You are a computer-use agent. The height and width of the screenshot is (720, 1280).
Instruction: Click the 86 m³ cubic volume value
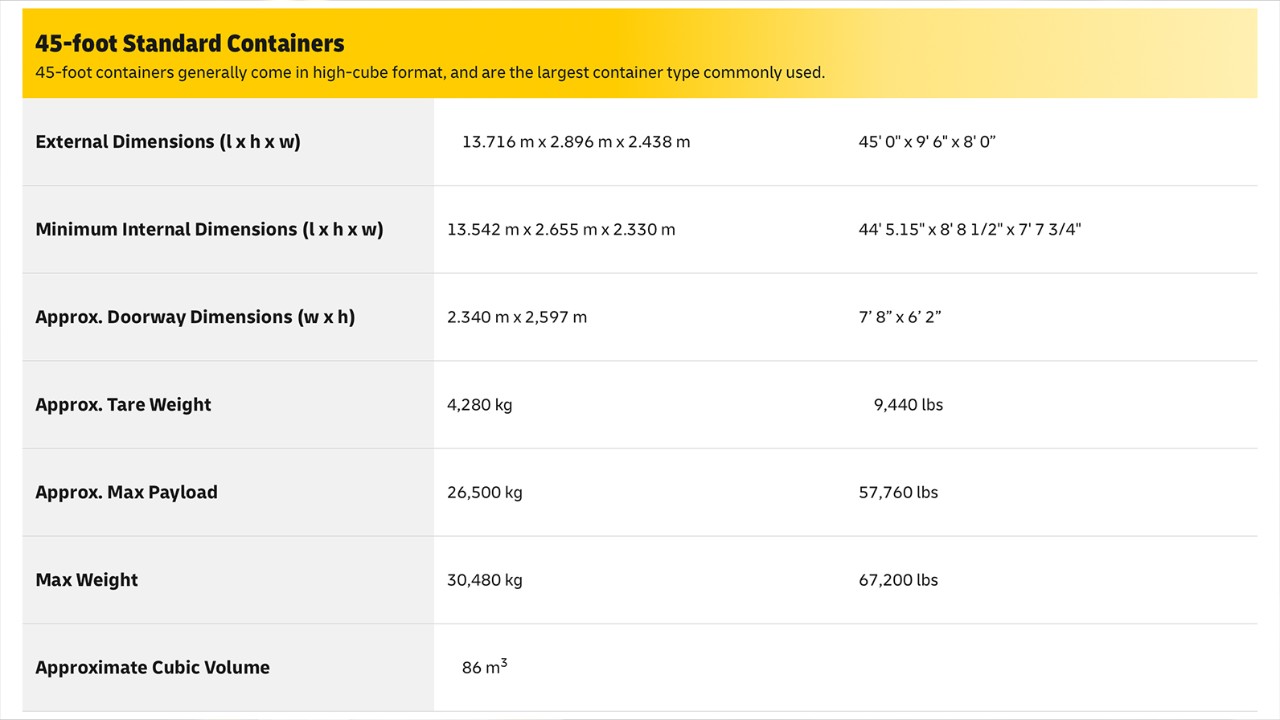484,667
